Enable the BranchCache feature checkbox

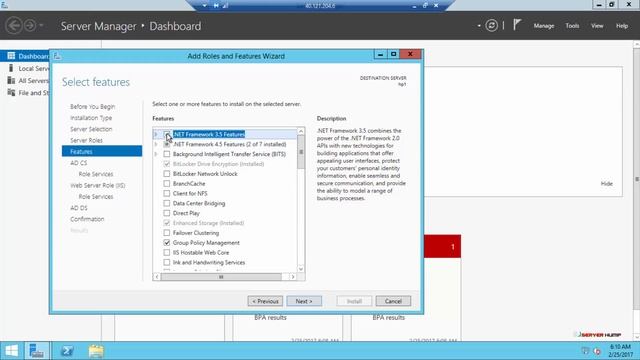click(167, 183)
